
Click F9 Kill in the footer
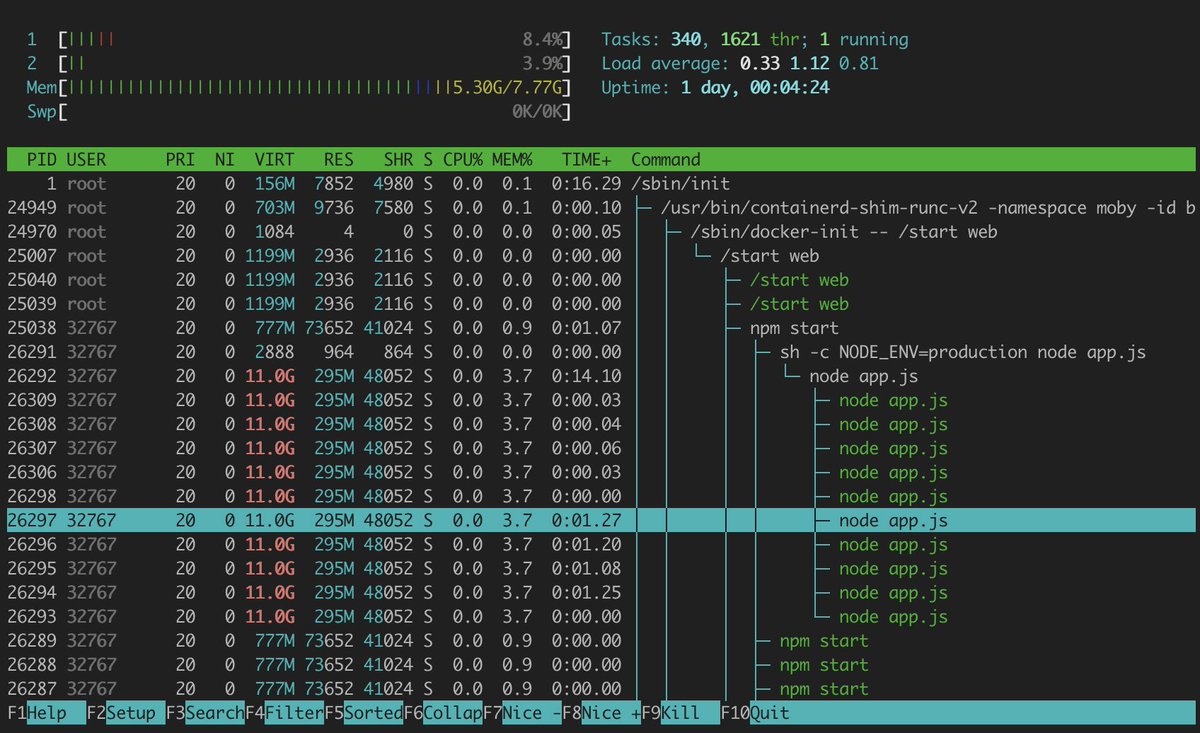680,713
